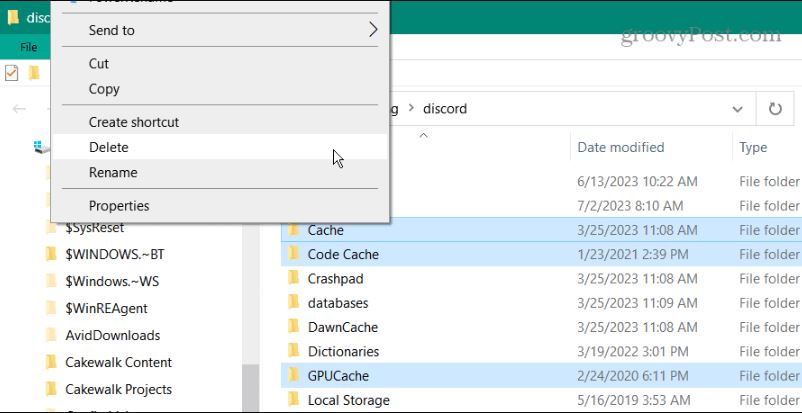Screen dimensions: 802x413
Task: Open $WINDOWS.~BT in the navigation tree
Action: (115, 254)
